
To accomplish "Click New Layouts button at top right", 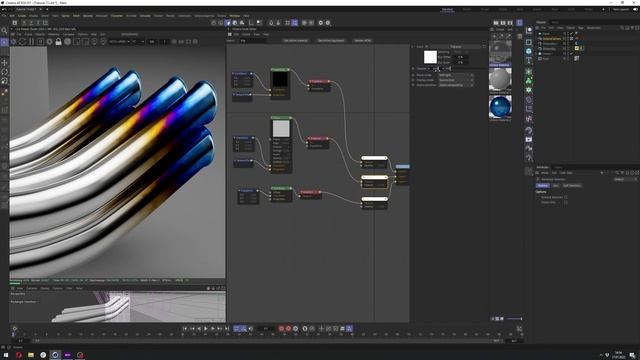I will [x=621, y=9].
